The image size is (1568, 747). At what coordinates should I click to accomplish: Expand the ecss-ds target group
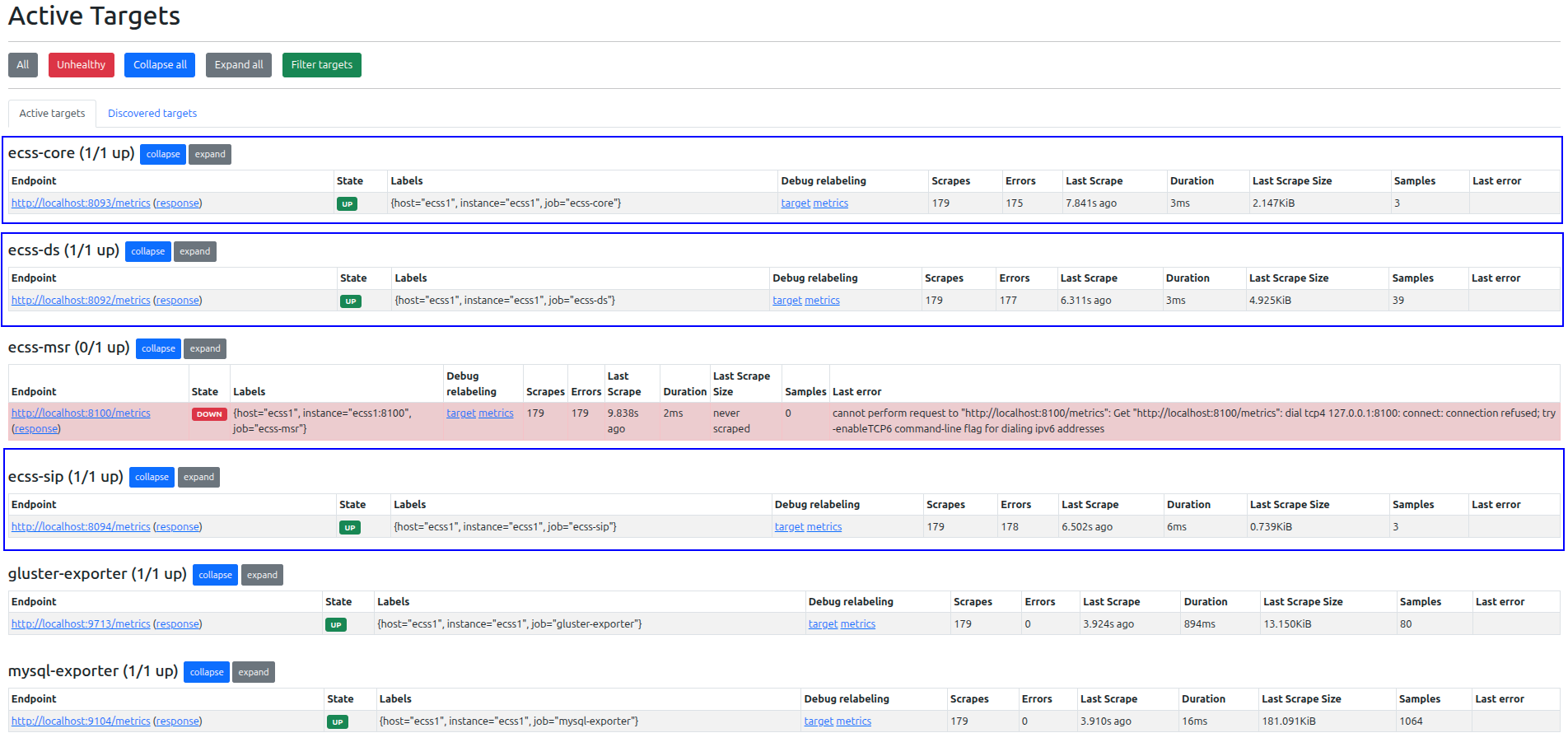[195, 252]
